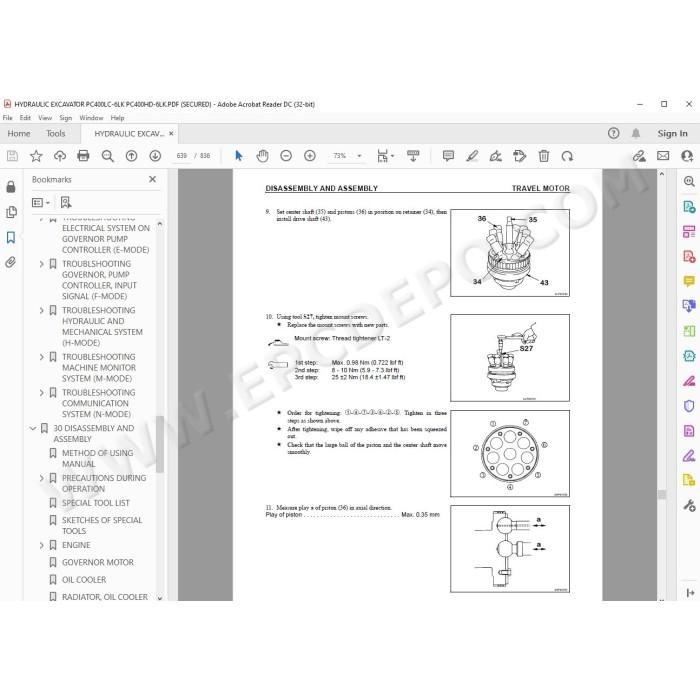Close the Bookmarks panel
Viewport: 700px width, 700px height.
[152, 179]
